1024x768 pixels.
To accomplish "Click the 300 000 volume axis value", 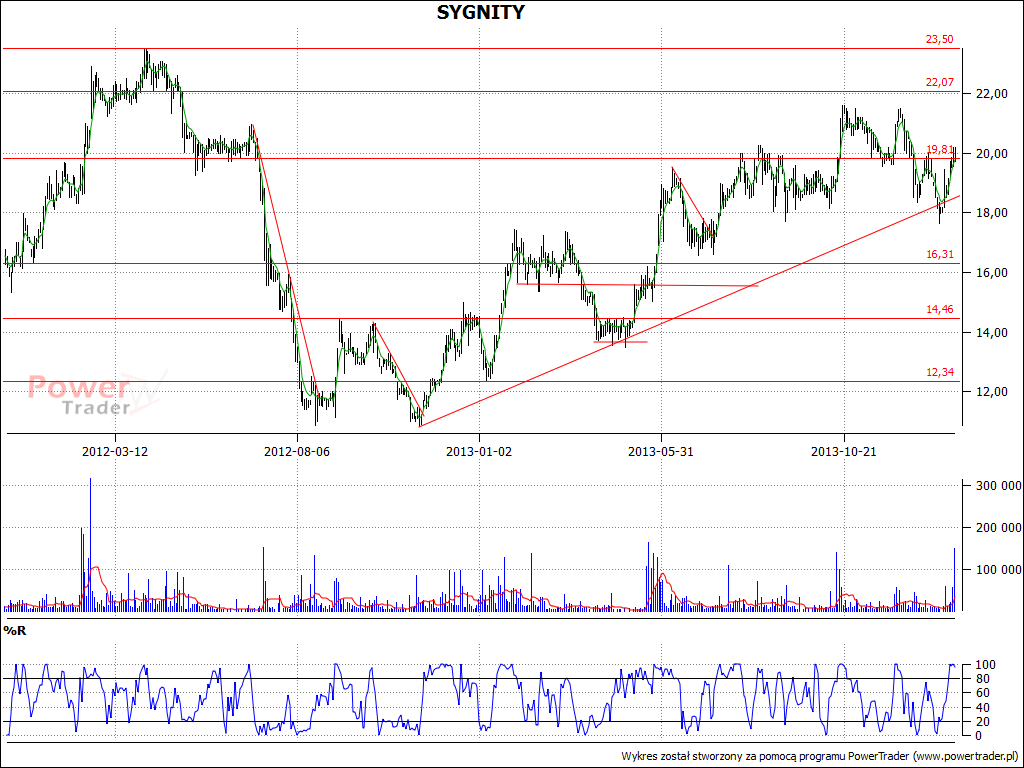I will [x=998, y=485].
